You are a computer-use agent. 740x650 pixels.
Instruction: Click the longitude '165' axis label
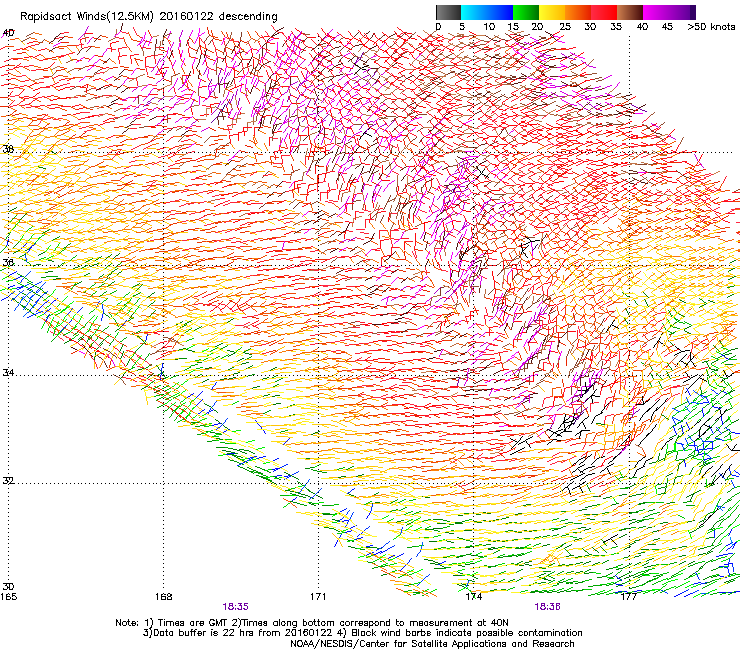[8, 597]
